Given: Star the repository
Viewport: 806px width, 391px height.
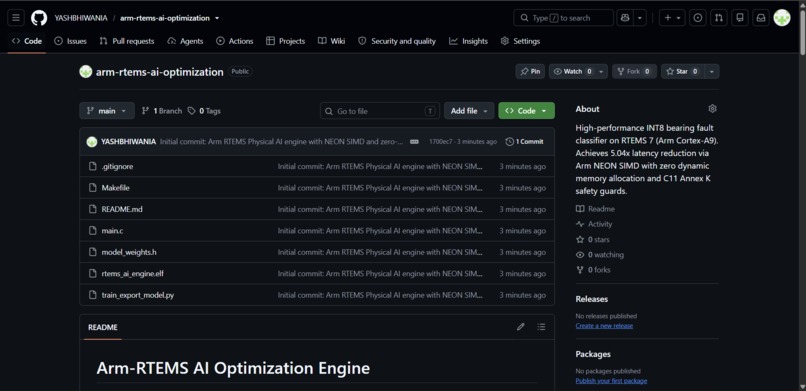Looking at the screenshot, I should [x=682, y=72].
